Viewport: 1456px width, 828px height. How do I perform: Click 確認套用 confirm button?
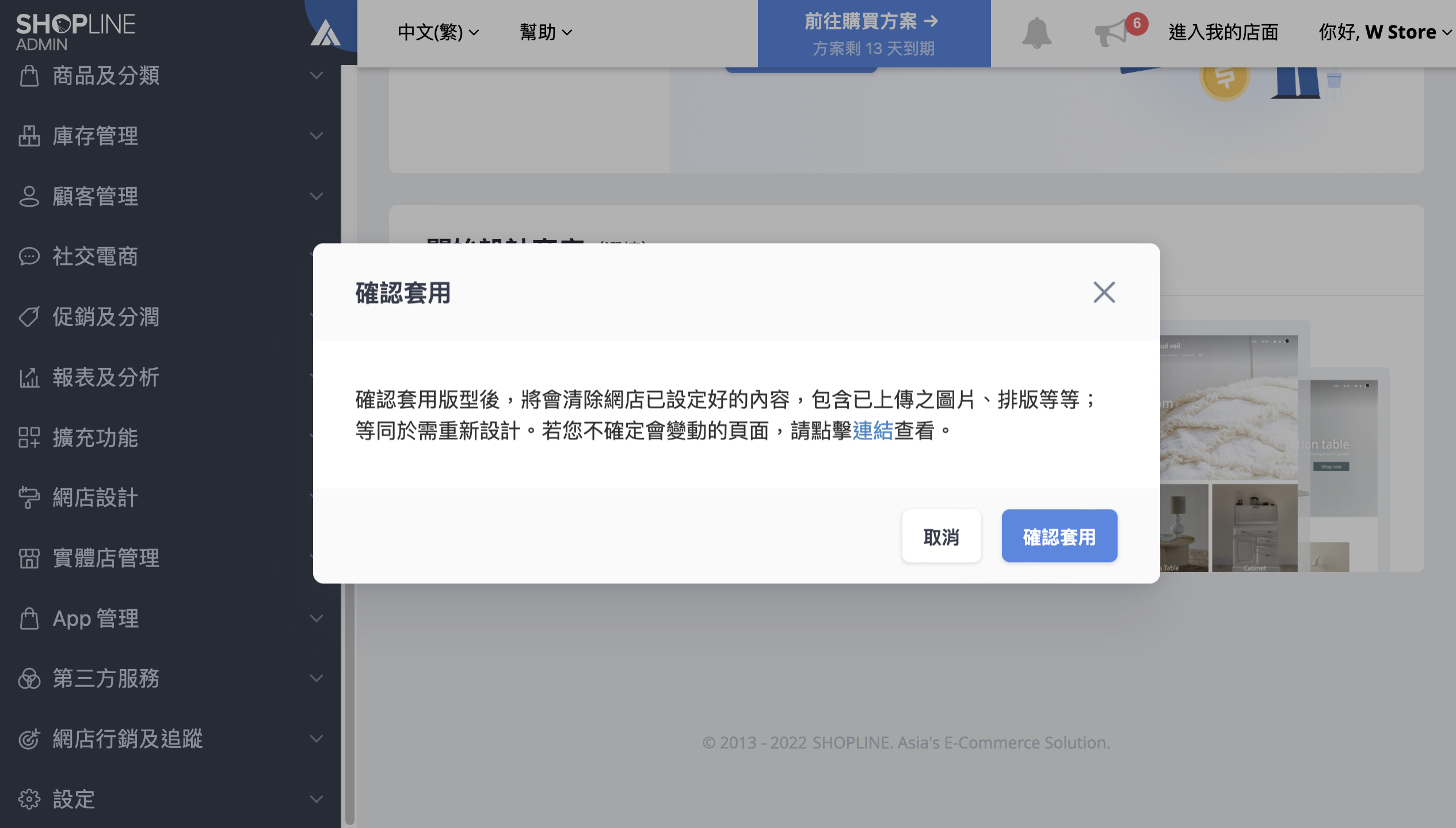(1059, 536)
